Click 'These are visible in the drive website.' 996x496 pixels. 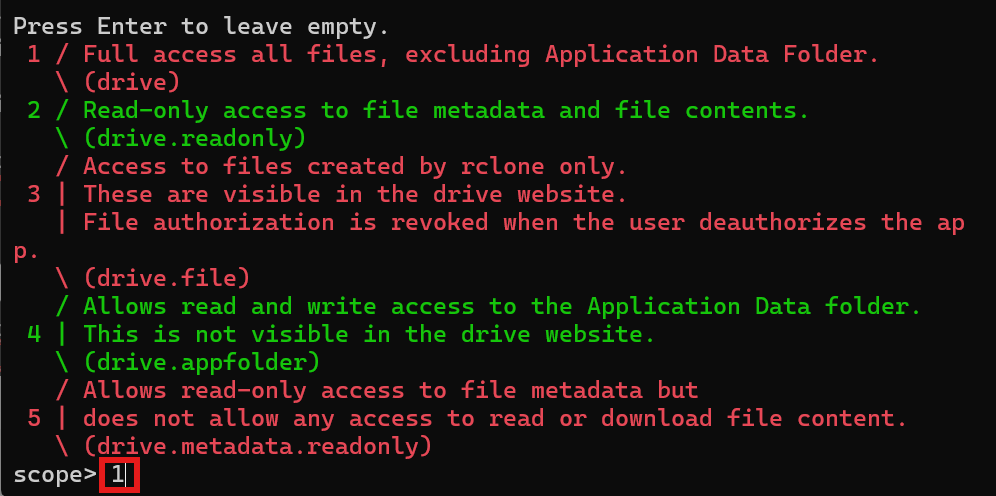click(x=355, y=194)
